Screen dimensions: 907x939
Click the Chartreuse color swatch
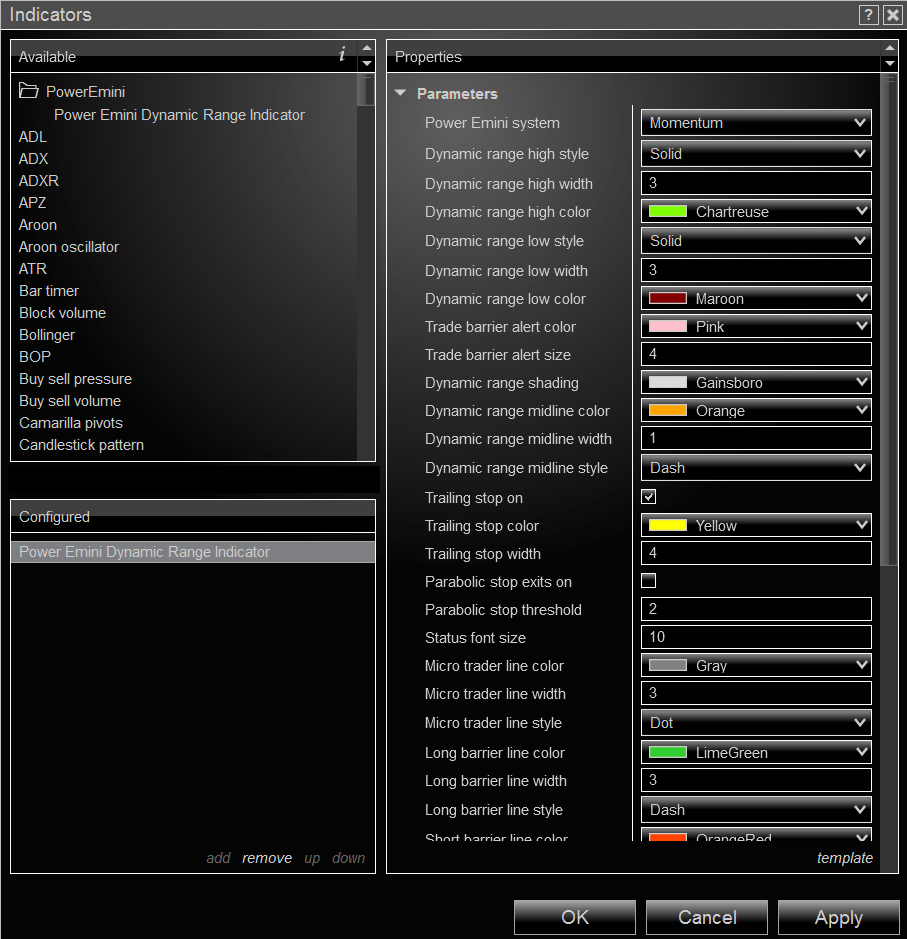pos(668,211)
